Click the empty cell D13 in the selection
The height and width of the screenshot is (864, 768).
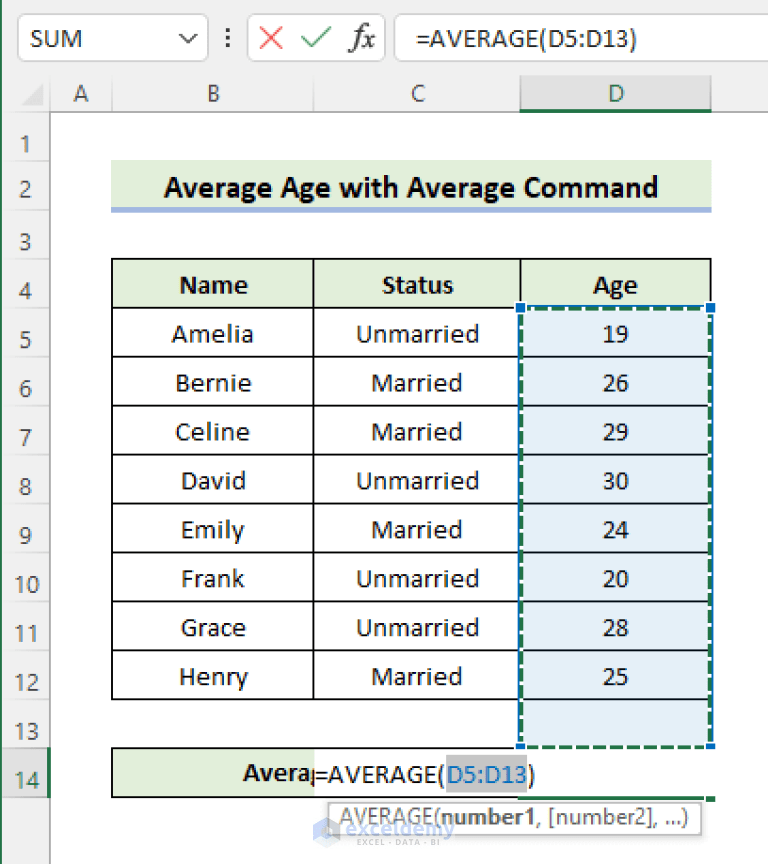click(x=615, y=723)
